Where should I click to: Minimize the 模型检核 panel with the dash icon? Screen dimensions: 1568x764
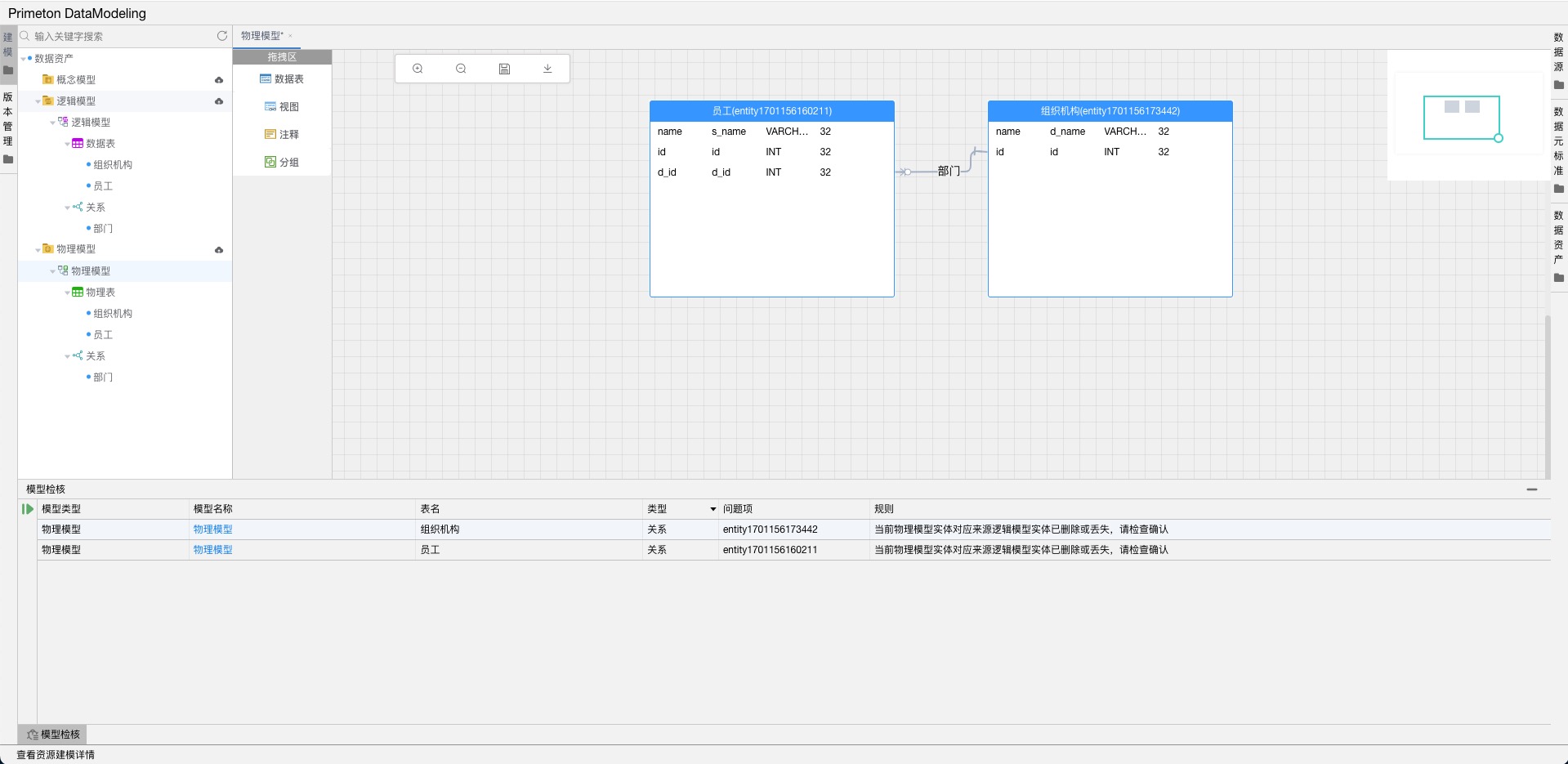pyautogui.click(x=1532, y=489)
